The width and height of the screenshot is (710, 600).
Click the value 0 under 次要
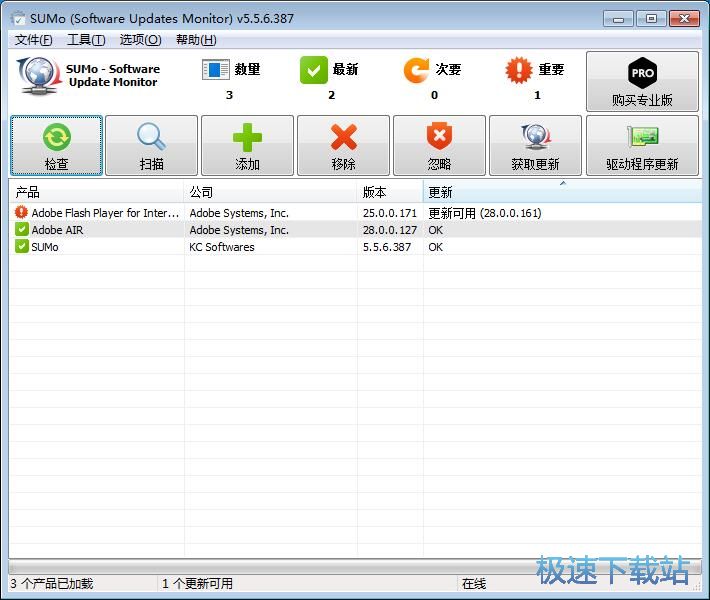pos(435,95)
